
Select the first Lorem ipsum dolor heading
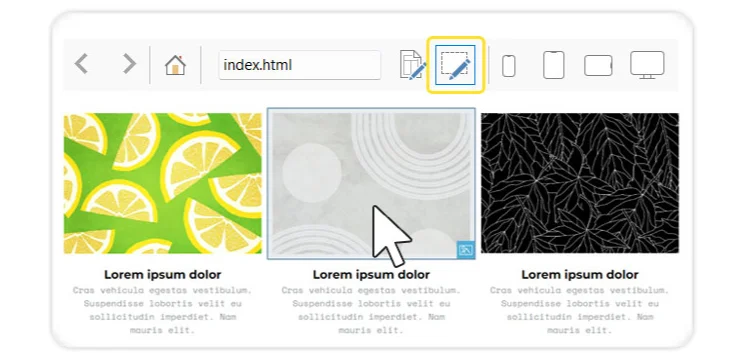point(163,275)
